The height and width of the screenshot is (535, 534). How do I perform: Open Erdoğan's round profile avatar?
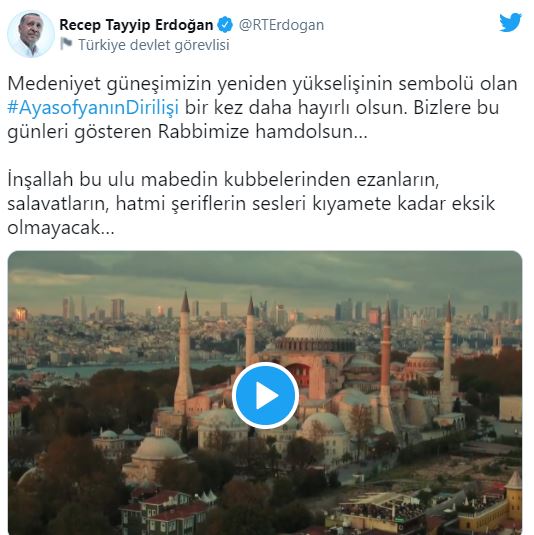click(31, 34)
